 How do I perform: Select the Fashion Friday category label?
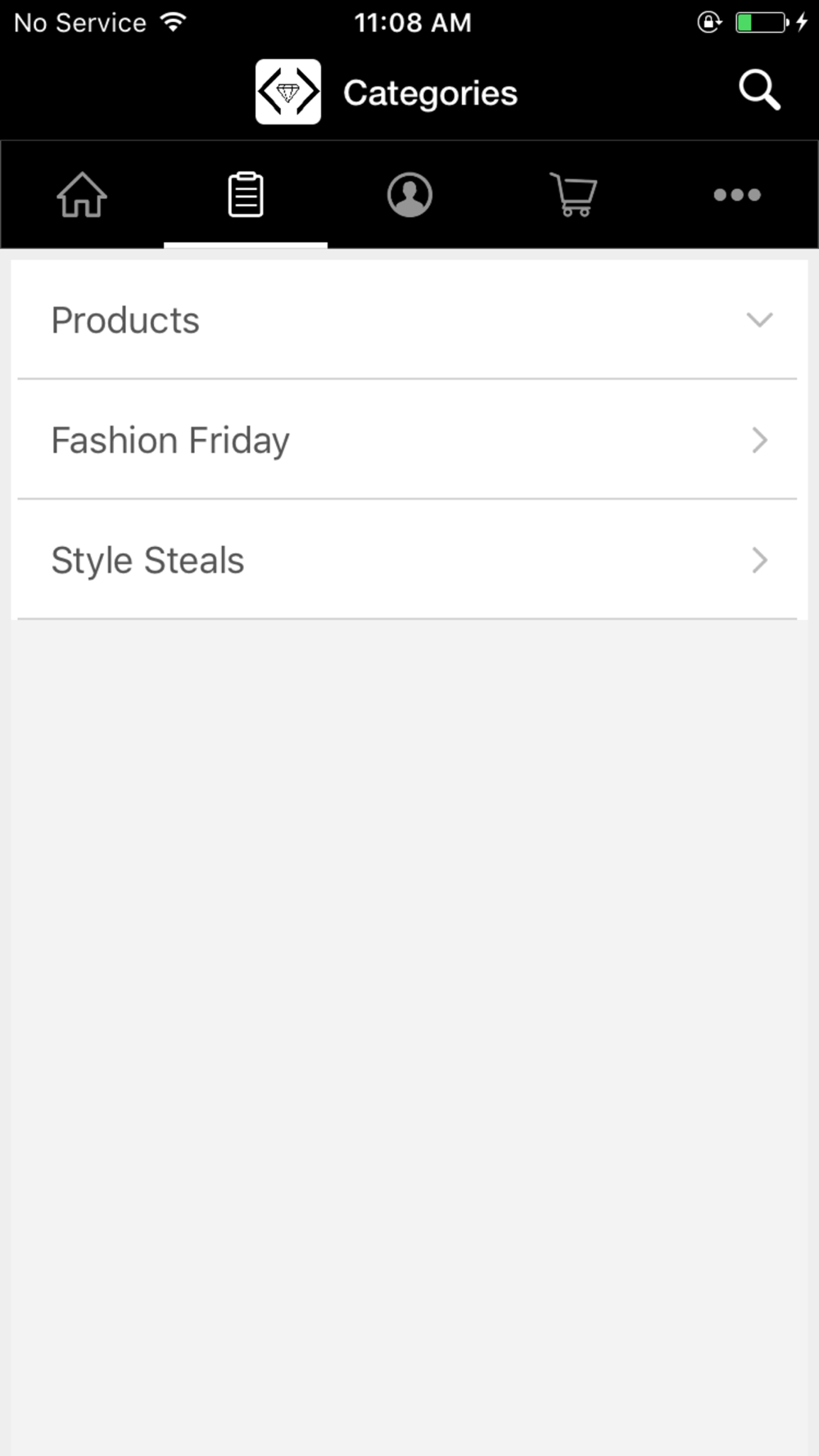coord(170,441)
